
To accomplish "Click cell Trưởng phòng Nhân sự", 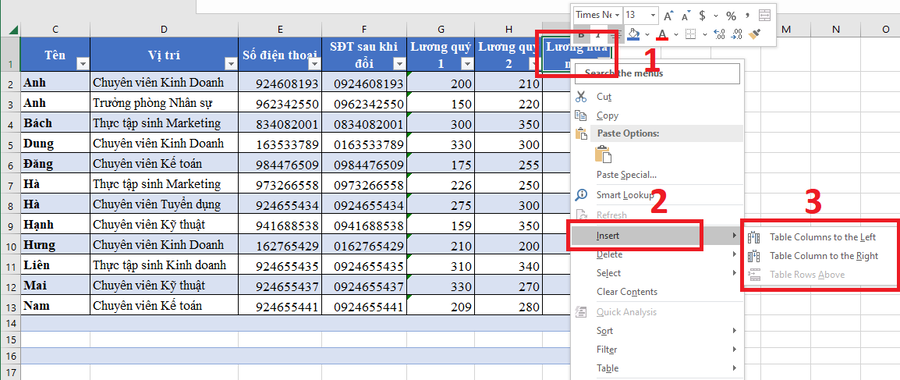I will coord(164,103).
